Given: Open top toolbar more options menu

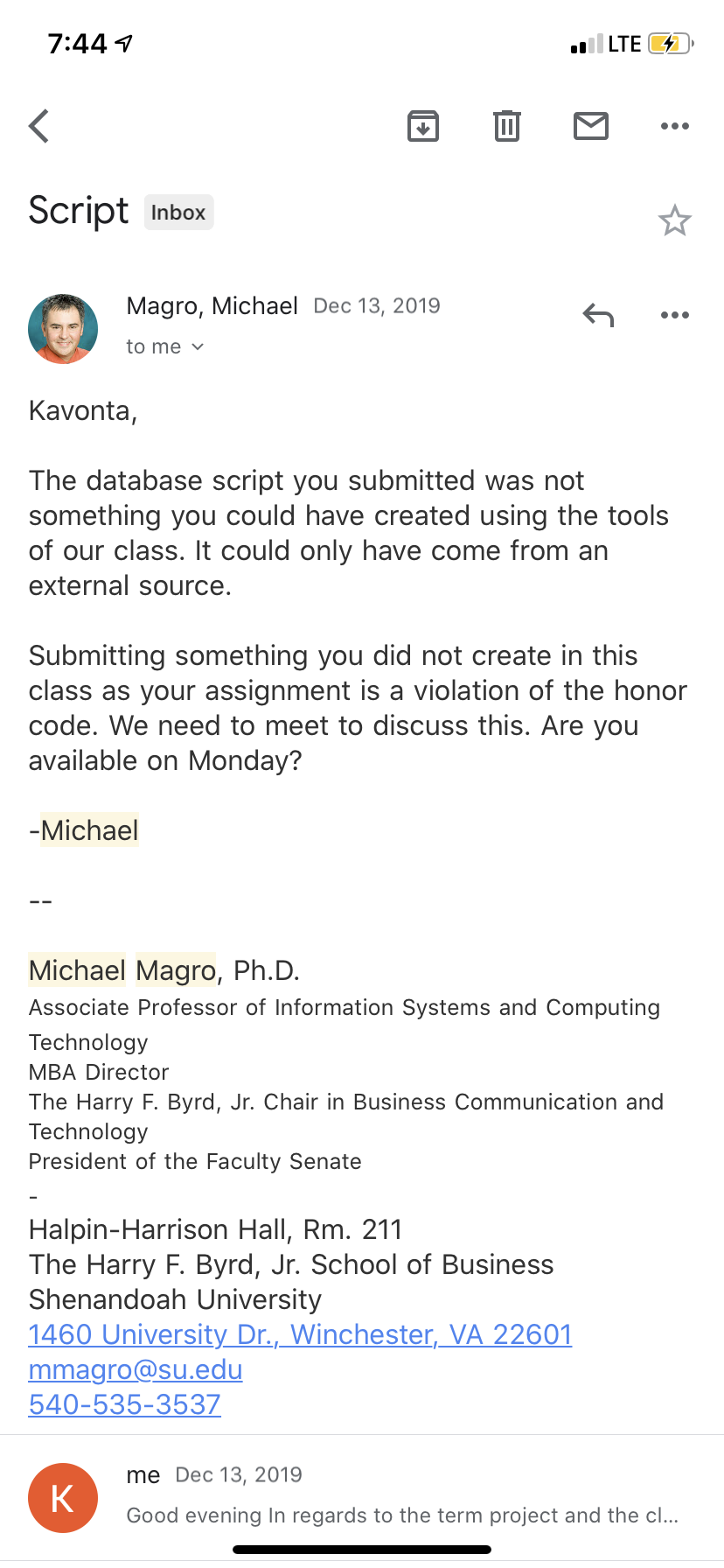Looking at the screenshot, I should pos(675,126).
